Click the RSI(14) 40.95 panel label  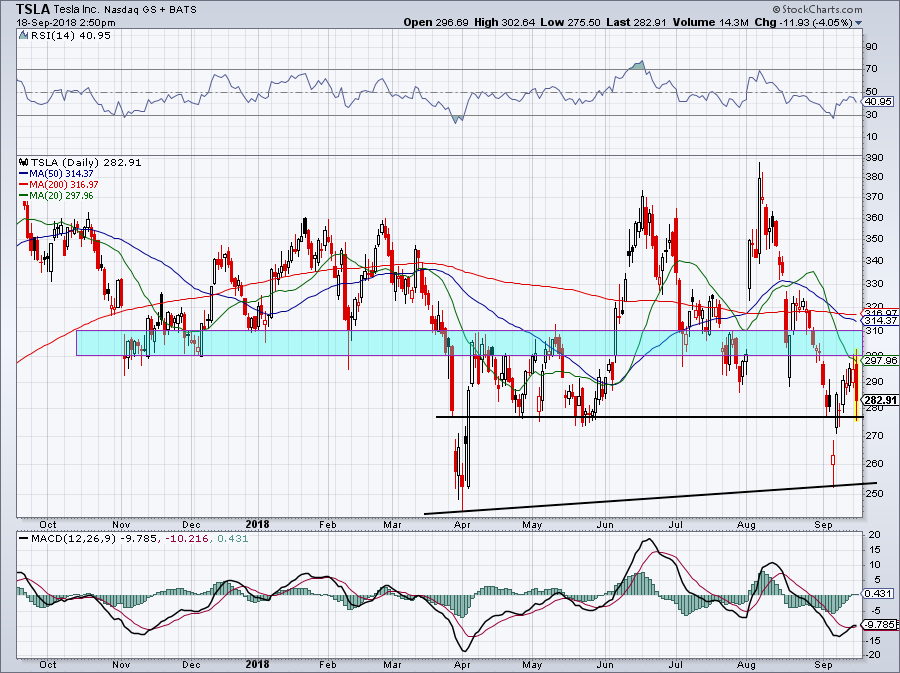coord(71,35)
